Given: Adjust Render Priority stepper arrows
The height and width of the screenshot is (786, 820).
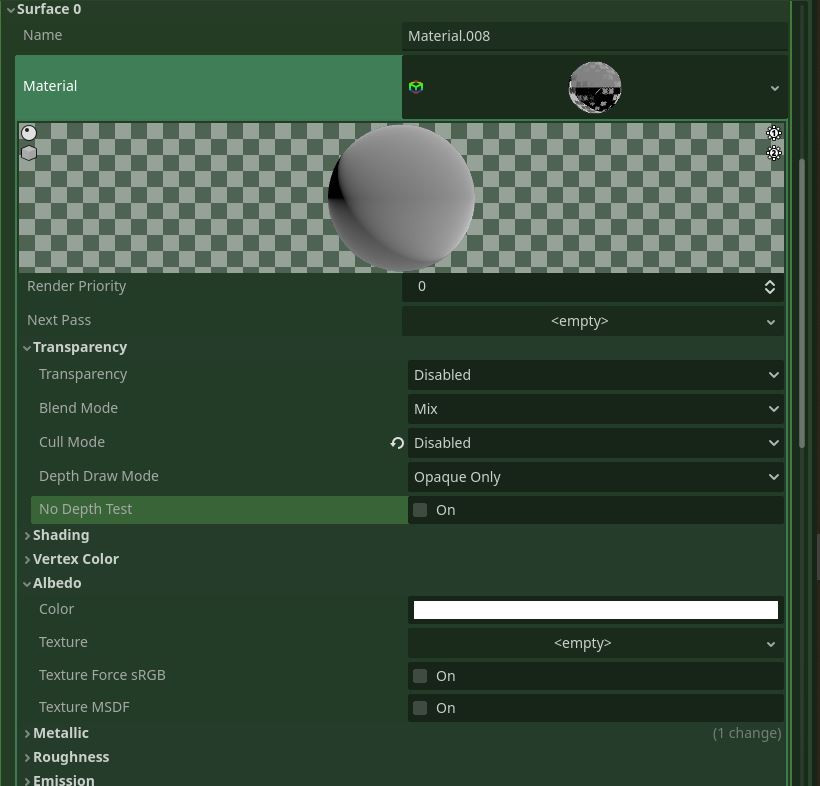Looking at the screenshot, I should (769, 287).
